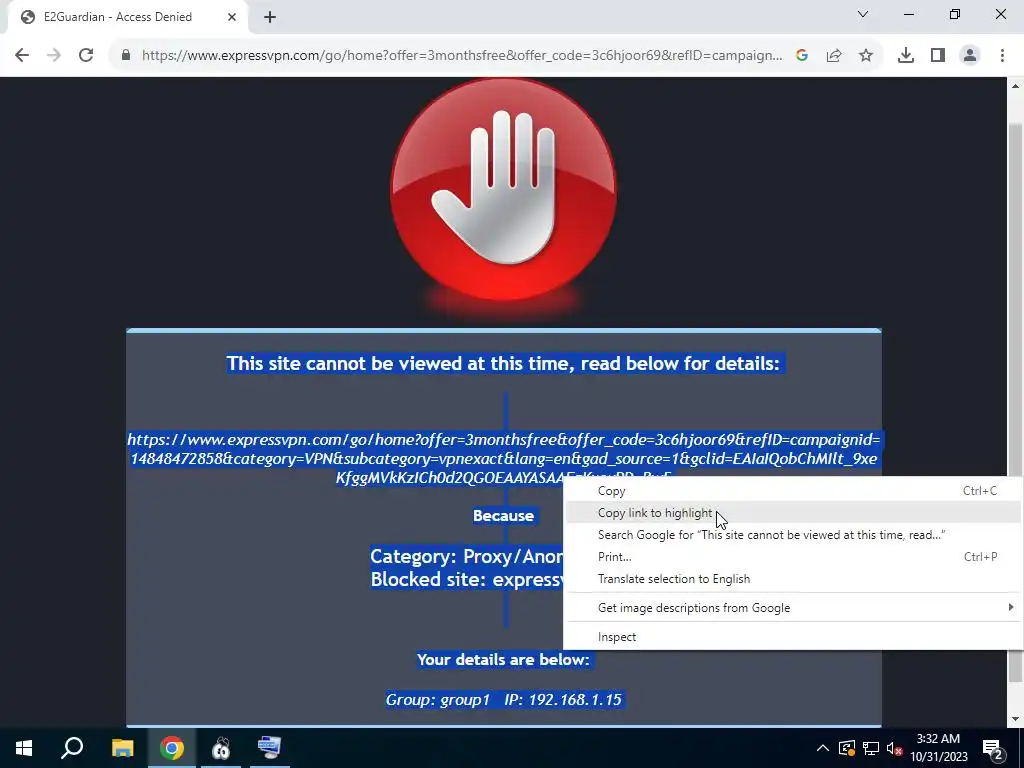Image resolution: width=1024 pixels, height=768 pixels.
Task: Click the Chrome taskbar icon
Action: click(172, 748)
